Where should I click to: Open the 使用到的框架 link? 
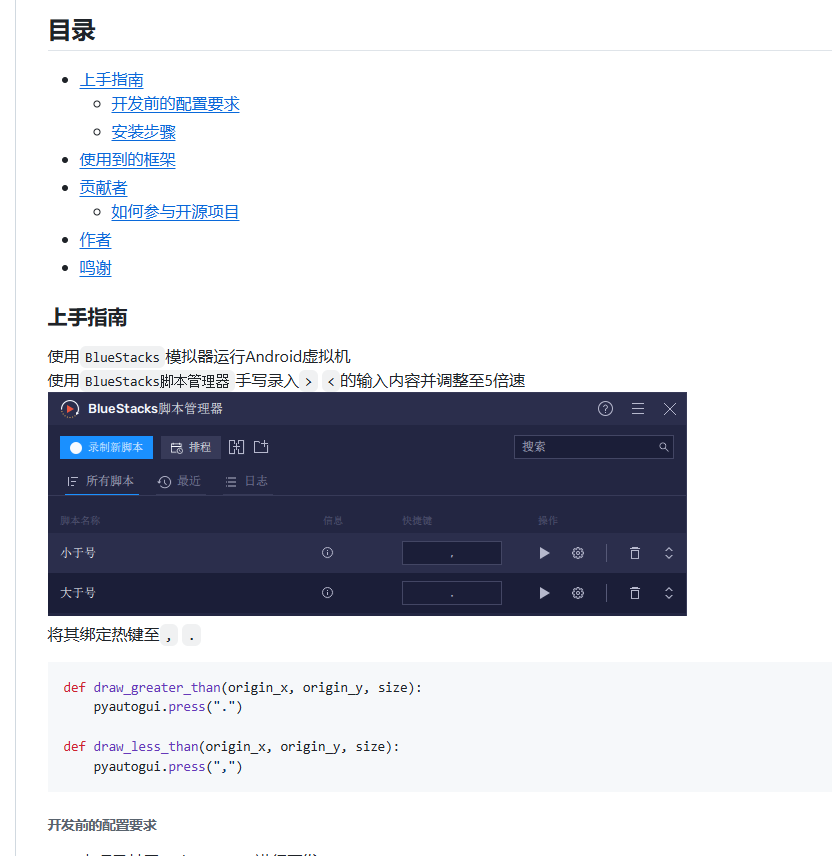[x=127, y=160]
